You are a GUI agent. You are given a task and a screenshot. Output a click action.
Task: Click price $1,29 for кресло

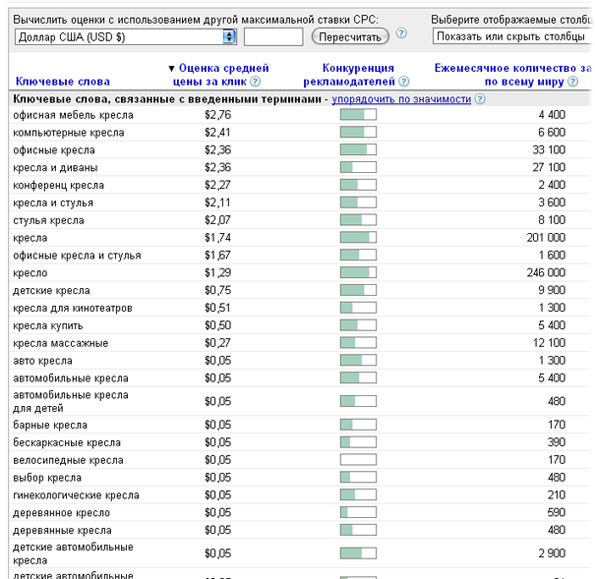218,273
